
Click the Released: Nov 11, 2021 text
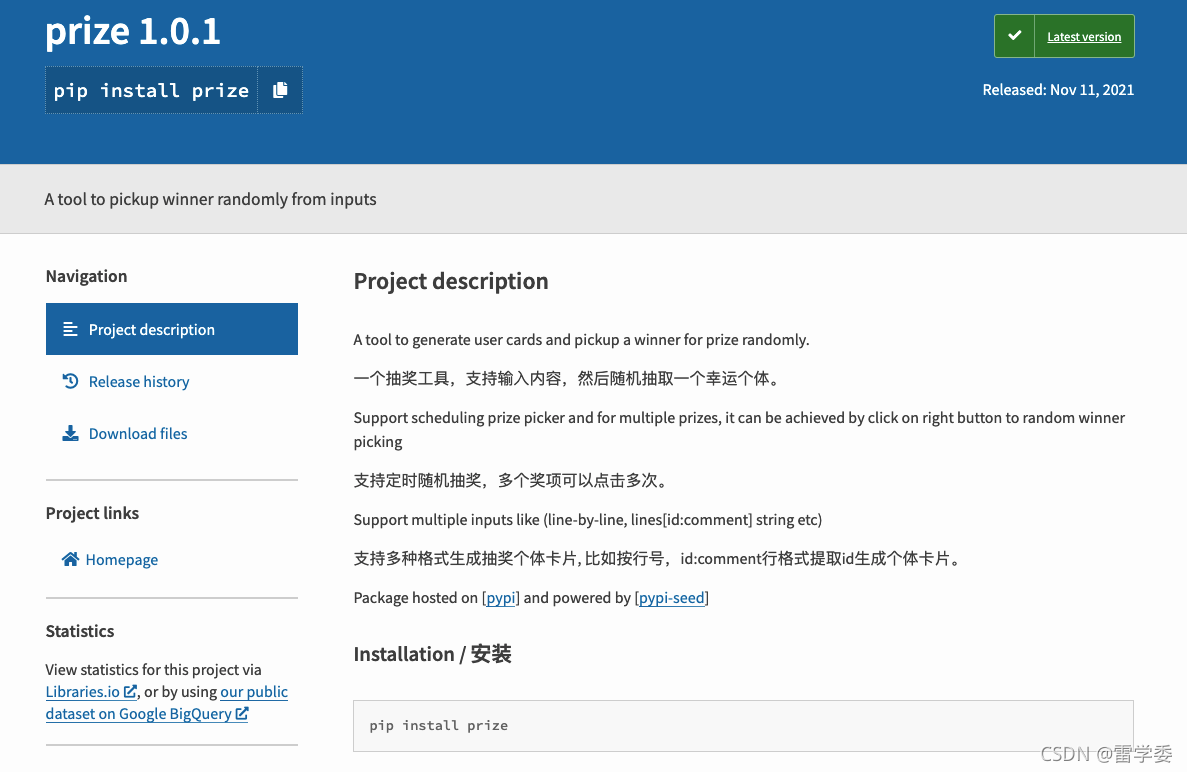pos(1058,89)
